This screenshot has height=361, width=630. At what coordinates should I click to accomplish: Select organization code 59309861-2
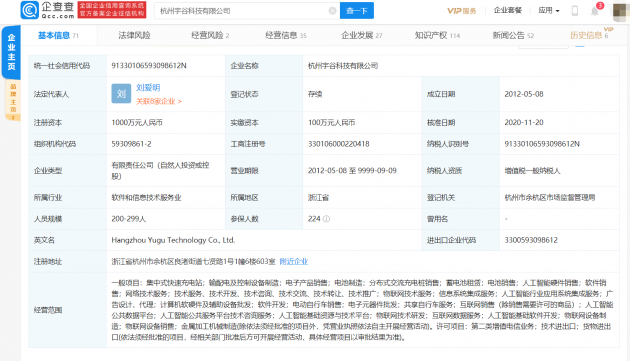point(131,144)
